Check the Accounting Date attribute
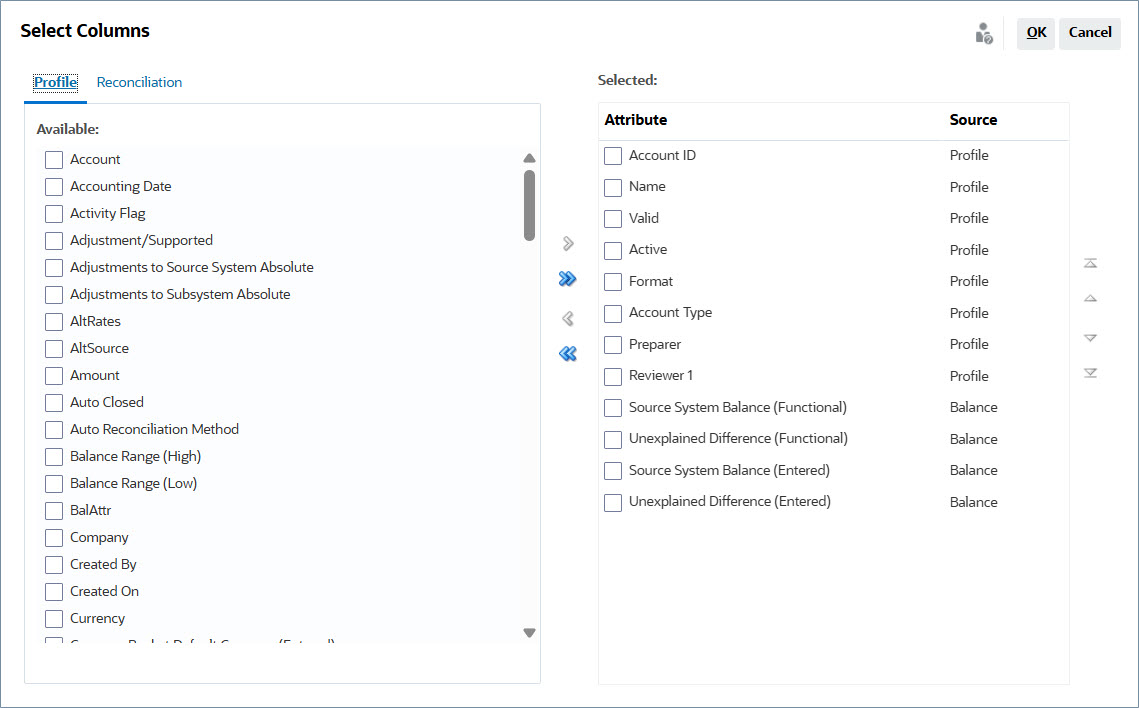 [x=53, y=186]
